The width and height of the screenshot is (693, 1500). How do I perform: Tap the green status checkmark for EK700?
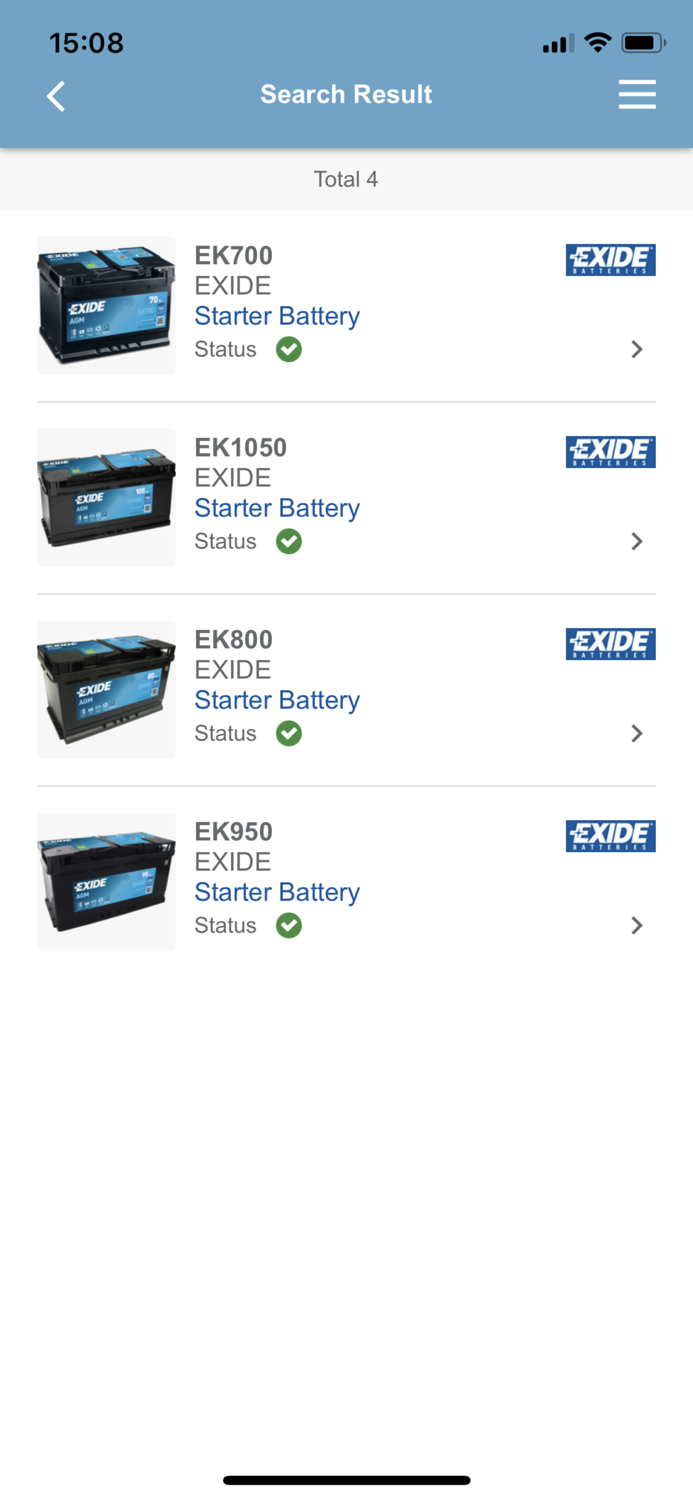(x=289, y=349)
